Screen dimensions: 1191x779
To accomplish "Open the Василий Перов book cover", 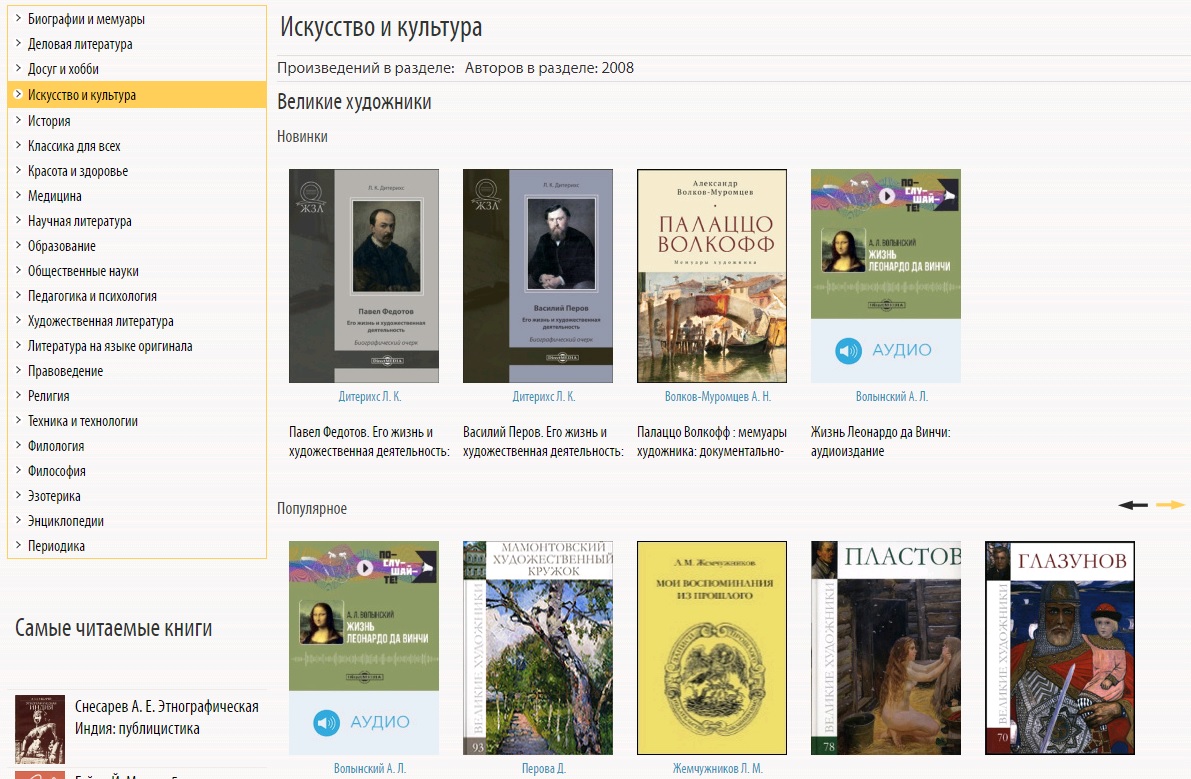I will pos(538,276).
